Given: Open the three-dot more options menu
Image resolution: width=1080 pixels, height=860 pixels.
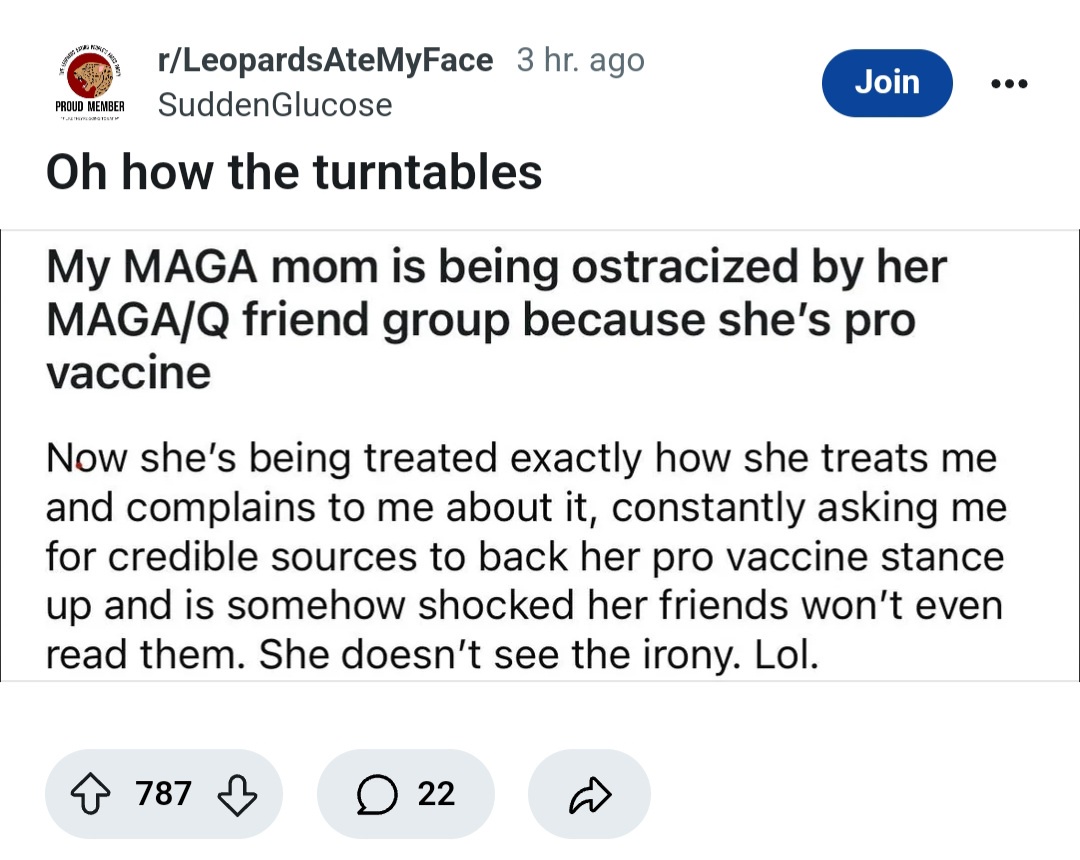Looking at the screenshot, I should click(x=1009, y=83).
